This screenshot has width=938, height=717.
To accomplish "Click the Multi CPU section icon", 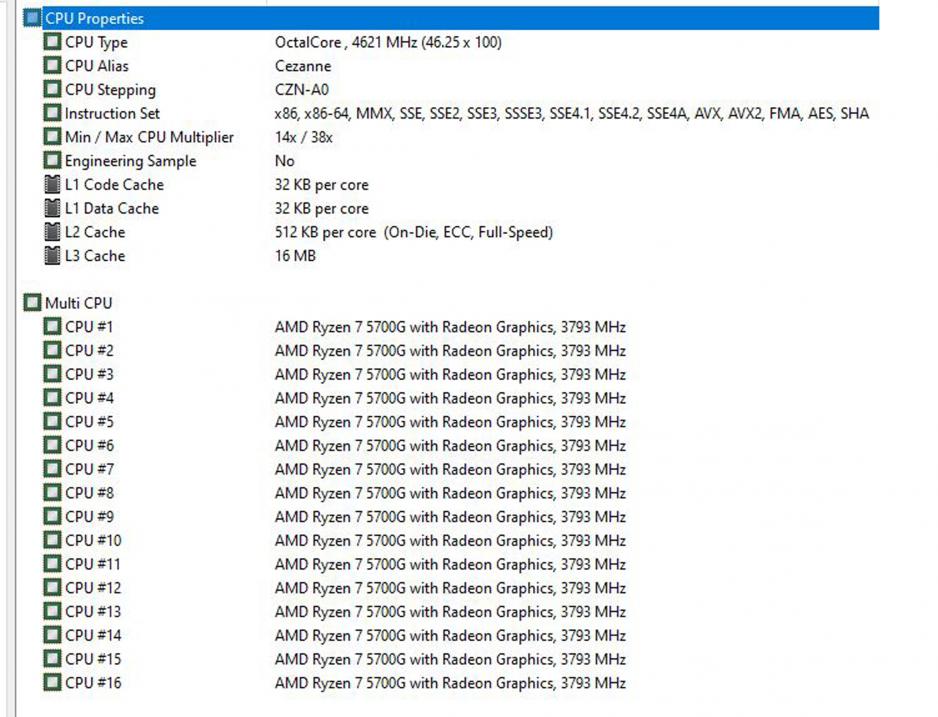I will (33, 303).
